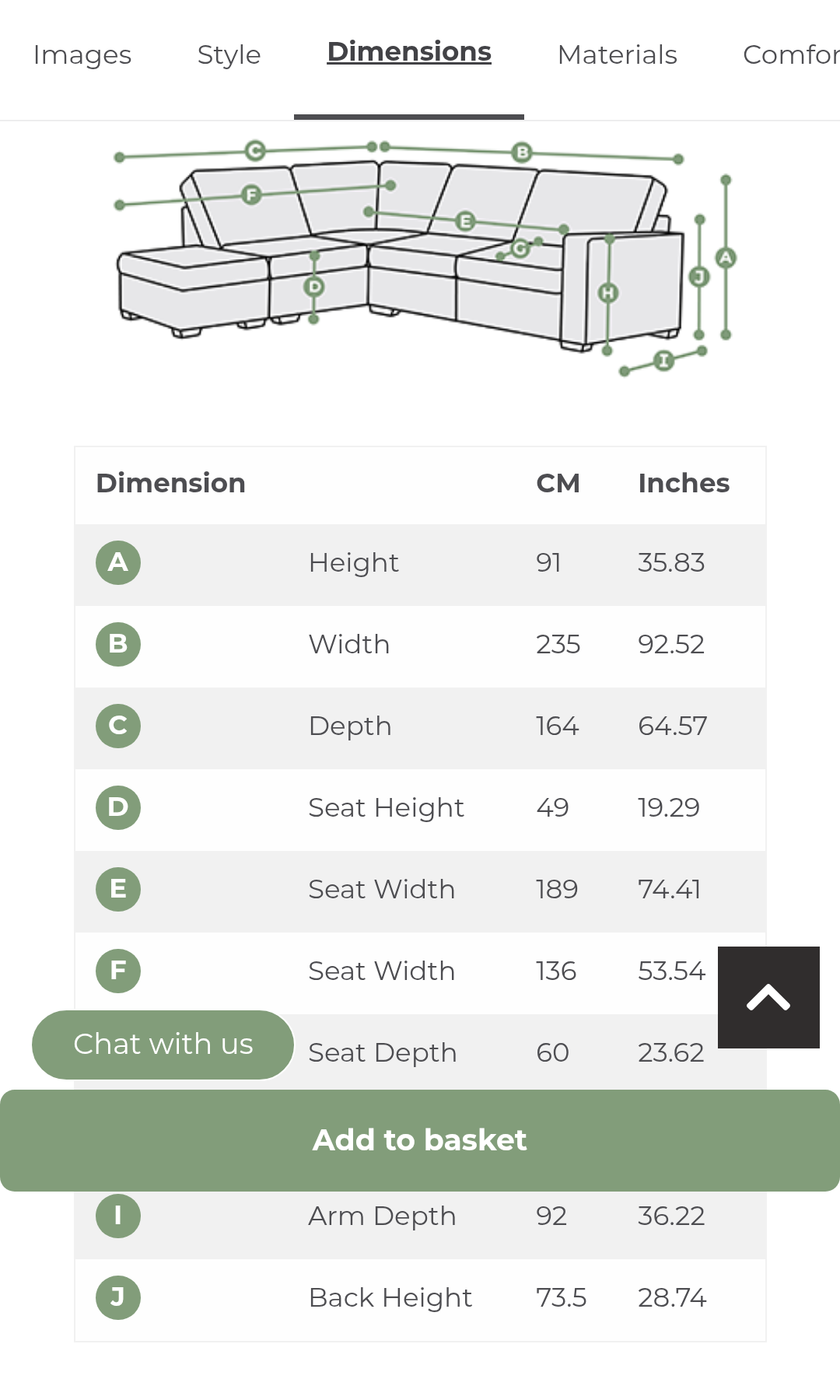
Task: Click the green J Back Height badge
Action: [118, 1297]
